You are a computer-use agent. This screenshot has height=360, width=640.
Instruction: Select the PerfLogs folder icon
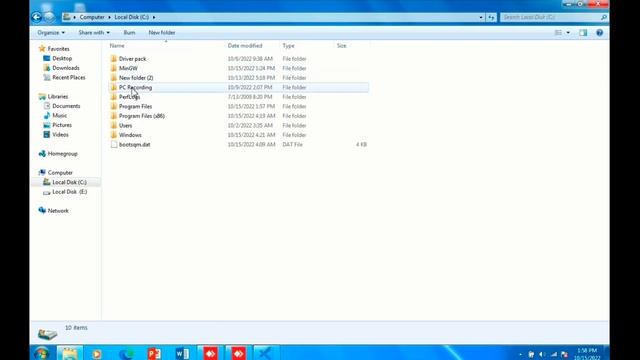[114, 97]
